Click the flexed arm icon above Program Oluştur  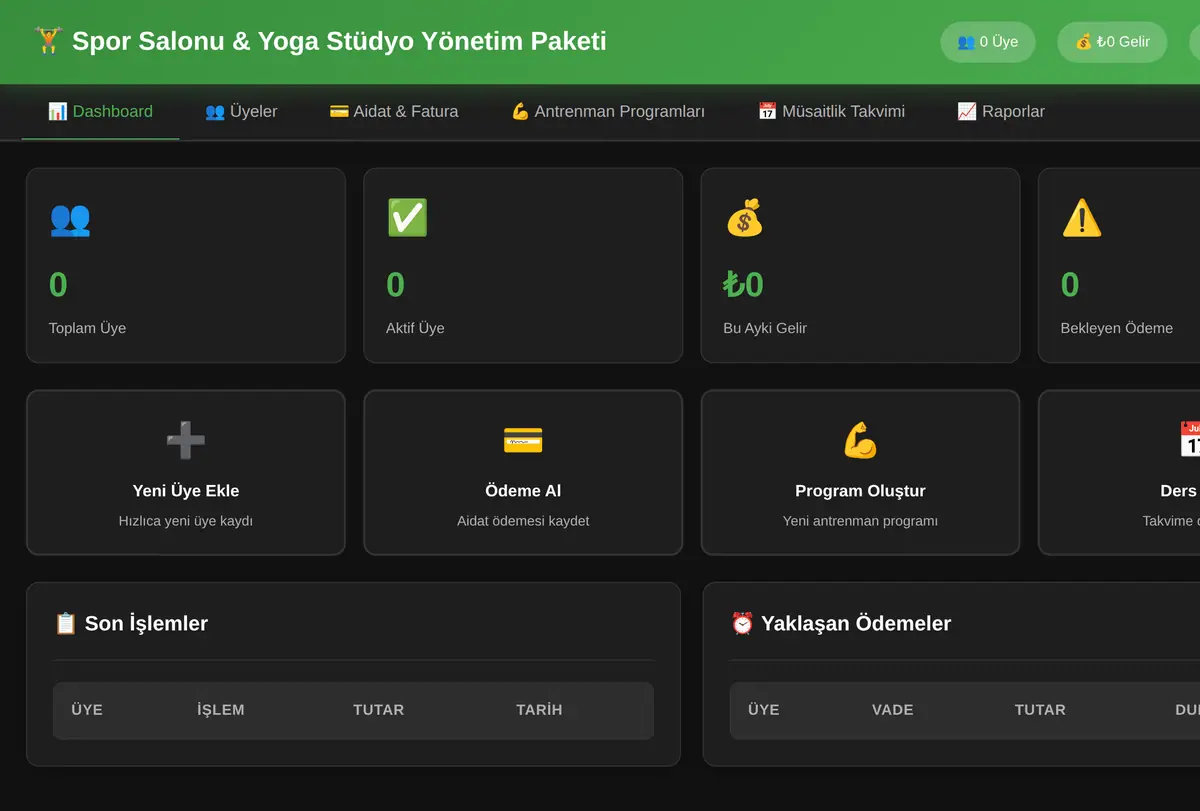click(x=860, y=440)
